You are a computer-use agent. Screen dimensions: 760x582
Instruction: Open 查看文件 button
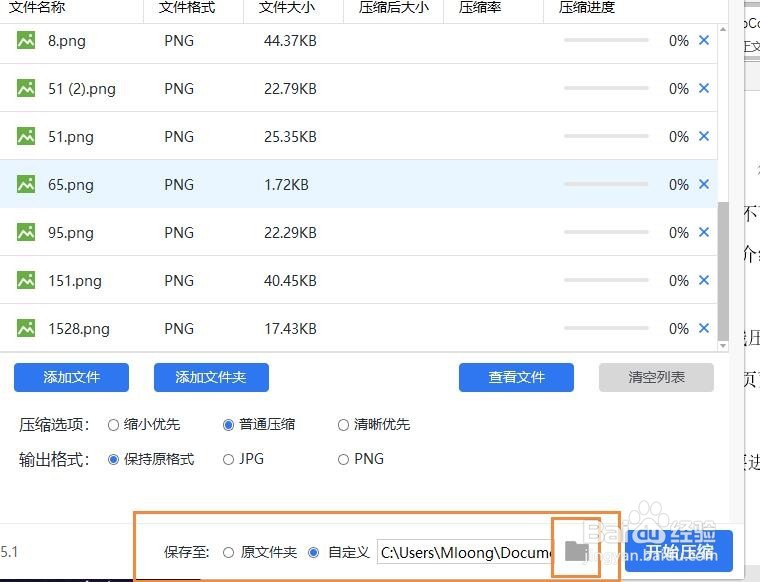pyautogui.click(x=516, y=377)
